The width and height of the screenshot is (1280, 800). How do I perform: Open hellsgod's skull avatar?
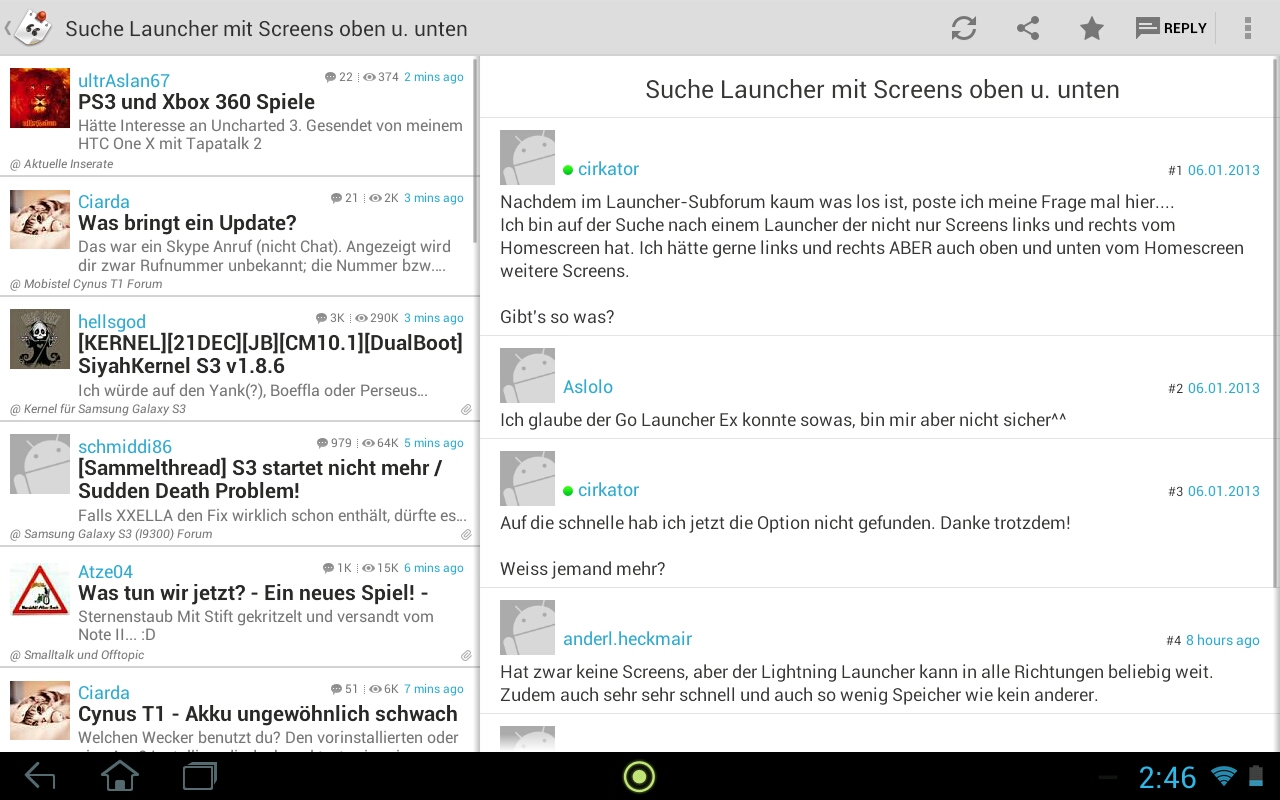(40, 339)
